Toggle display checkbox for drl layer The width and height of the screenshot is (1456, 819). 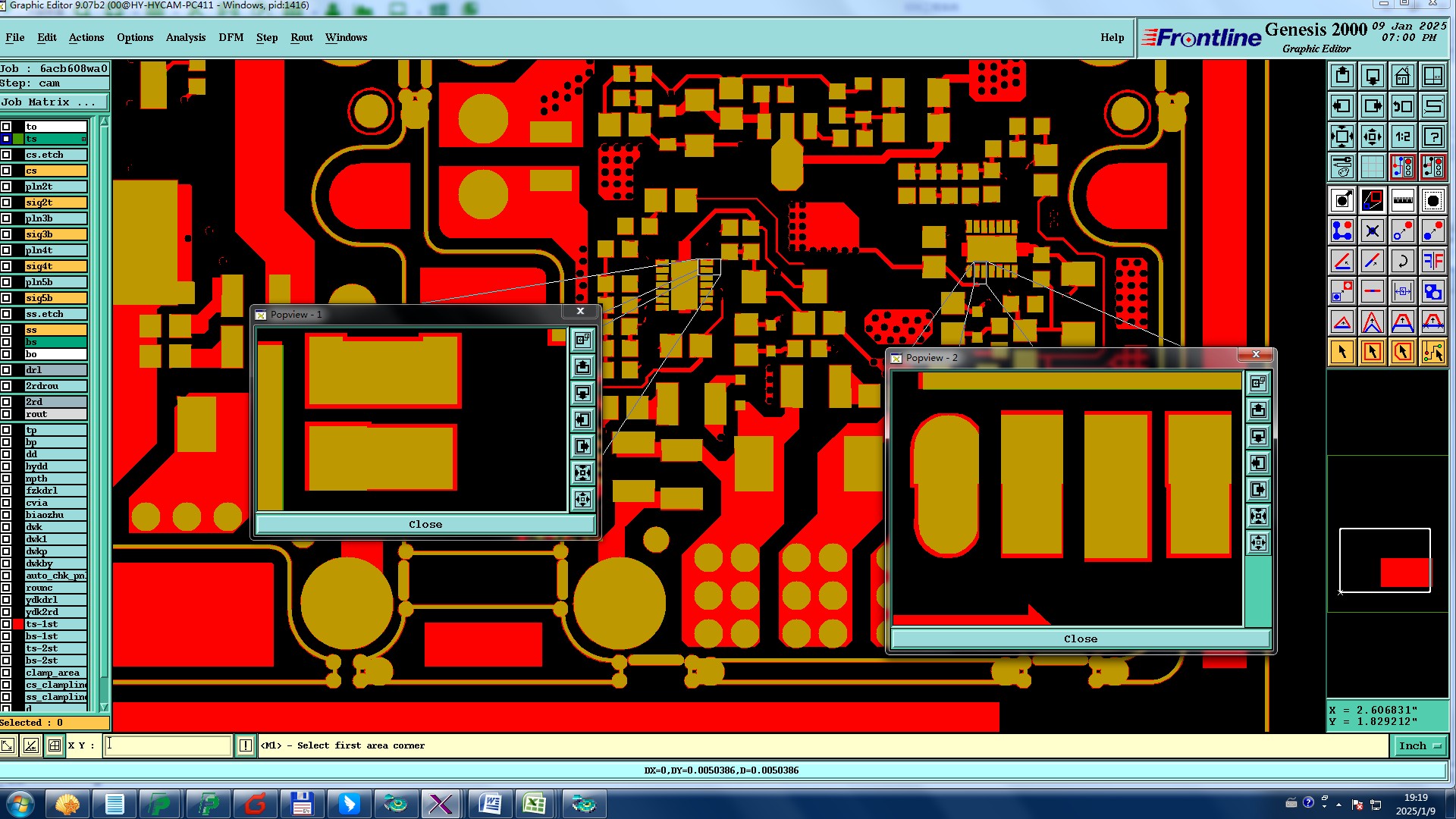(x=6, y=370)
